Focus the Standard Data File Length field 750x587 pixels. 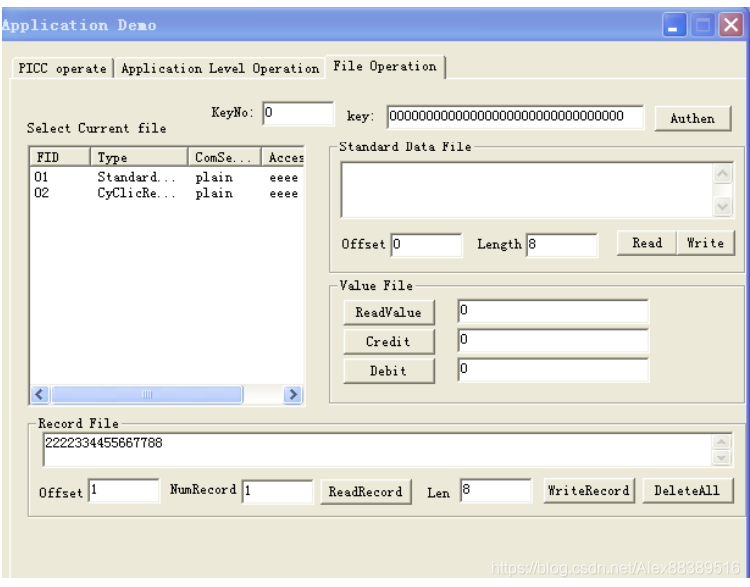(562, 245)
